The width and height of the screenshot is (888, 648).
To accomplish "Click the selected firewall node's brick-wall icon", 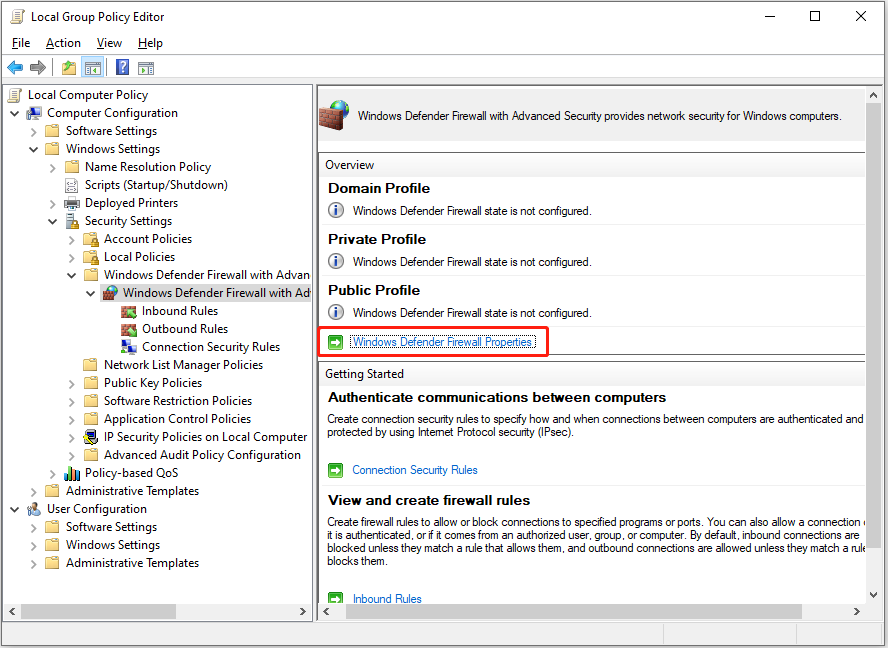I will tap(110, 293).
